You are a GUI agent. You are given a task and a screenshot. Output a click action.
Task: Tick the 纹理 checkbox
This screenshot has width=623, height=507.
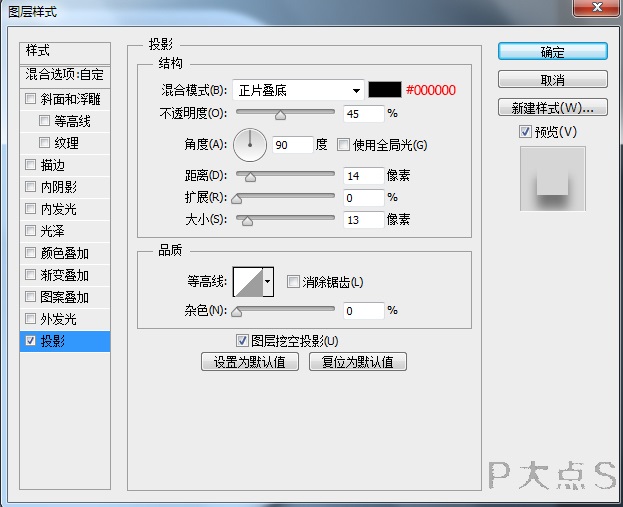tap(44, 142)
